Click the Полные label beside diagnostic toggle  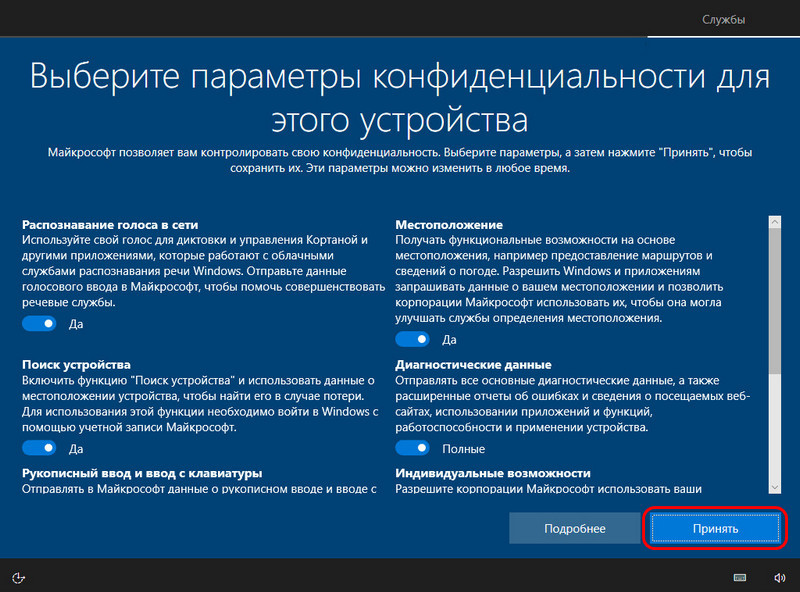463,449
